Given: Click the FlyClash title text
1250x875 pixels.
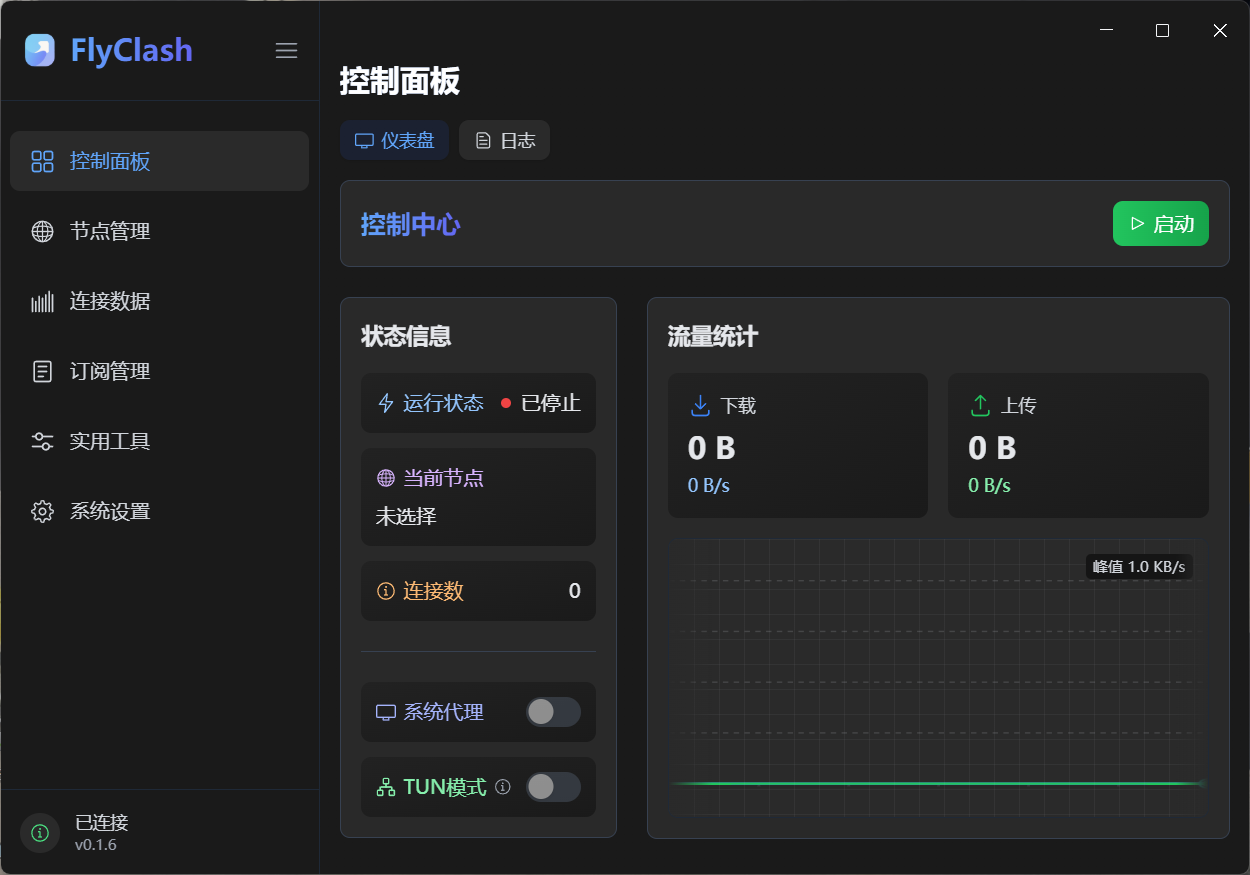Looking at the screenshot, I should [132, 50].
